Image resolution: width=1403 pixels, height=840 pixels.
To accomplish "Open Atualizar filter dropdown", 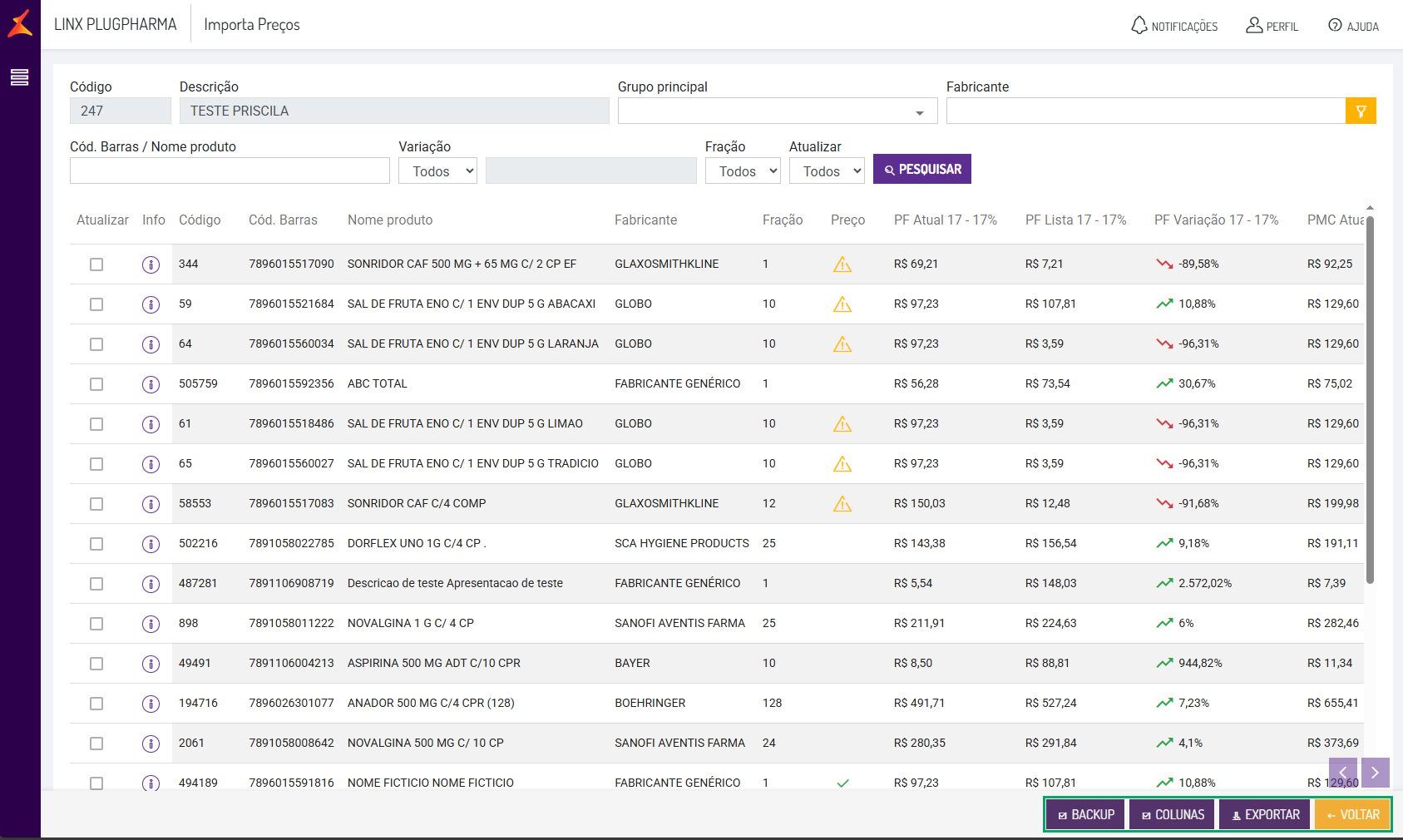I will coord(827,170).
